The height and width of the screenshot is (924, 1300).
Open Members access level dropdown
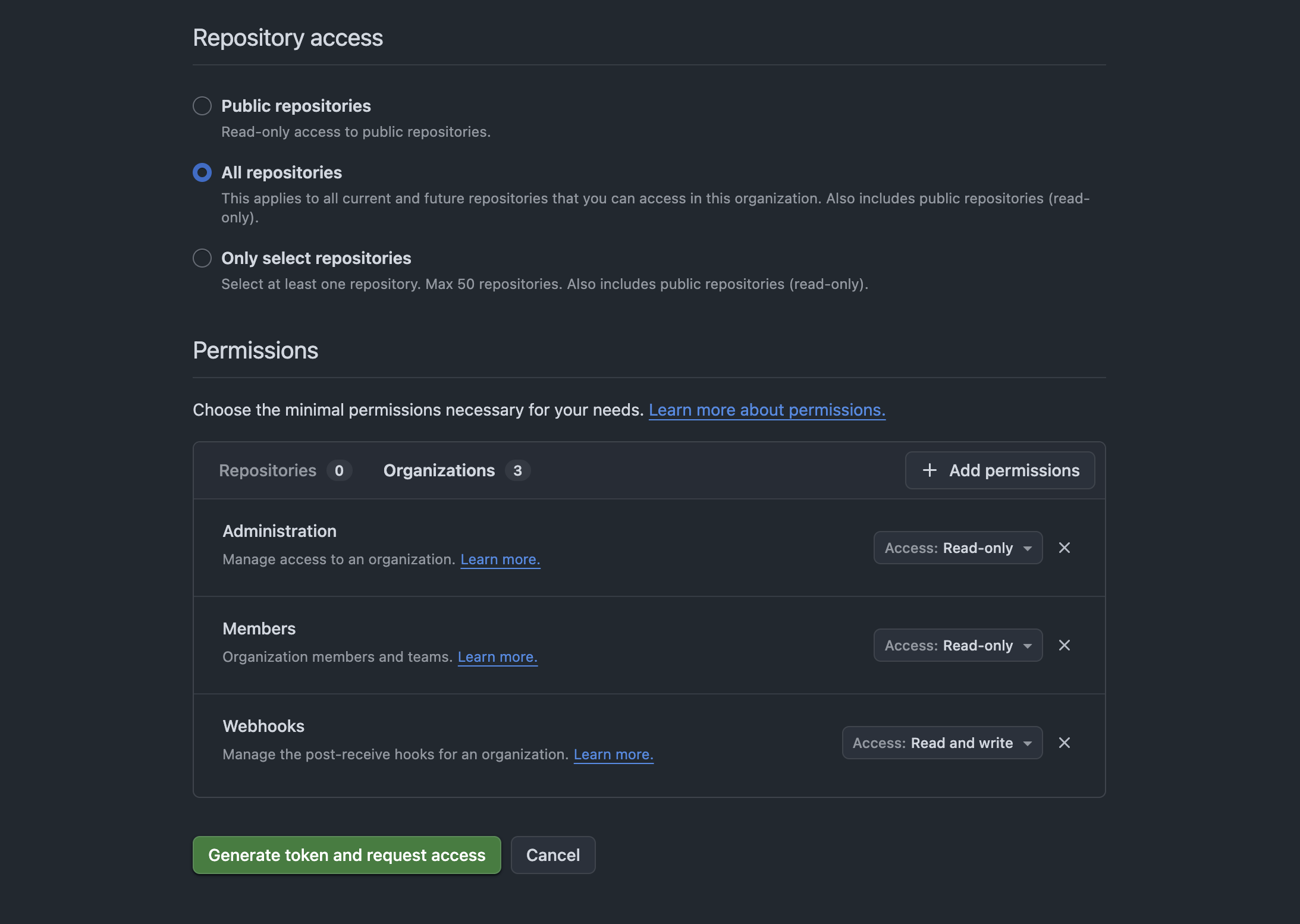coord(957,645)
